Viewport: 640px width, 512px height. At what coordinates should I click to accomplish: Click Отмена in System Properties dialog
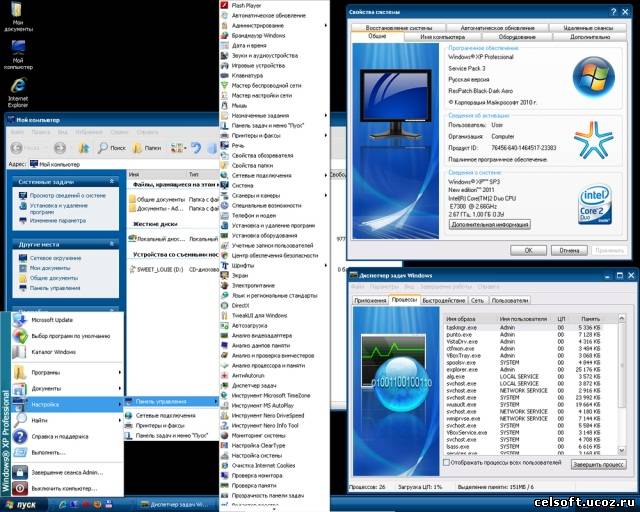(569, 250)
